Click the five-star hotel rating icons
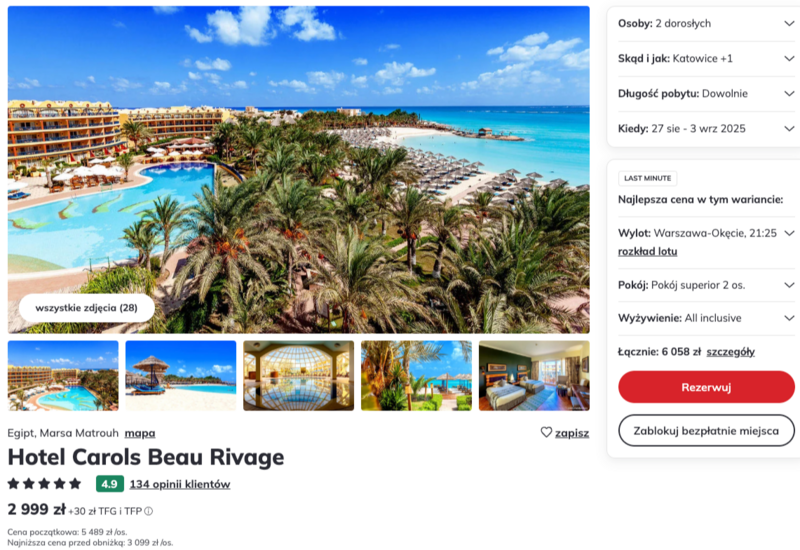 point(44,484)
